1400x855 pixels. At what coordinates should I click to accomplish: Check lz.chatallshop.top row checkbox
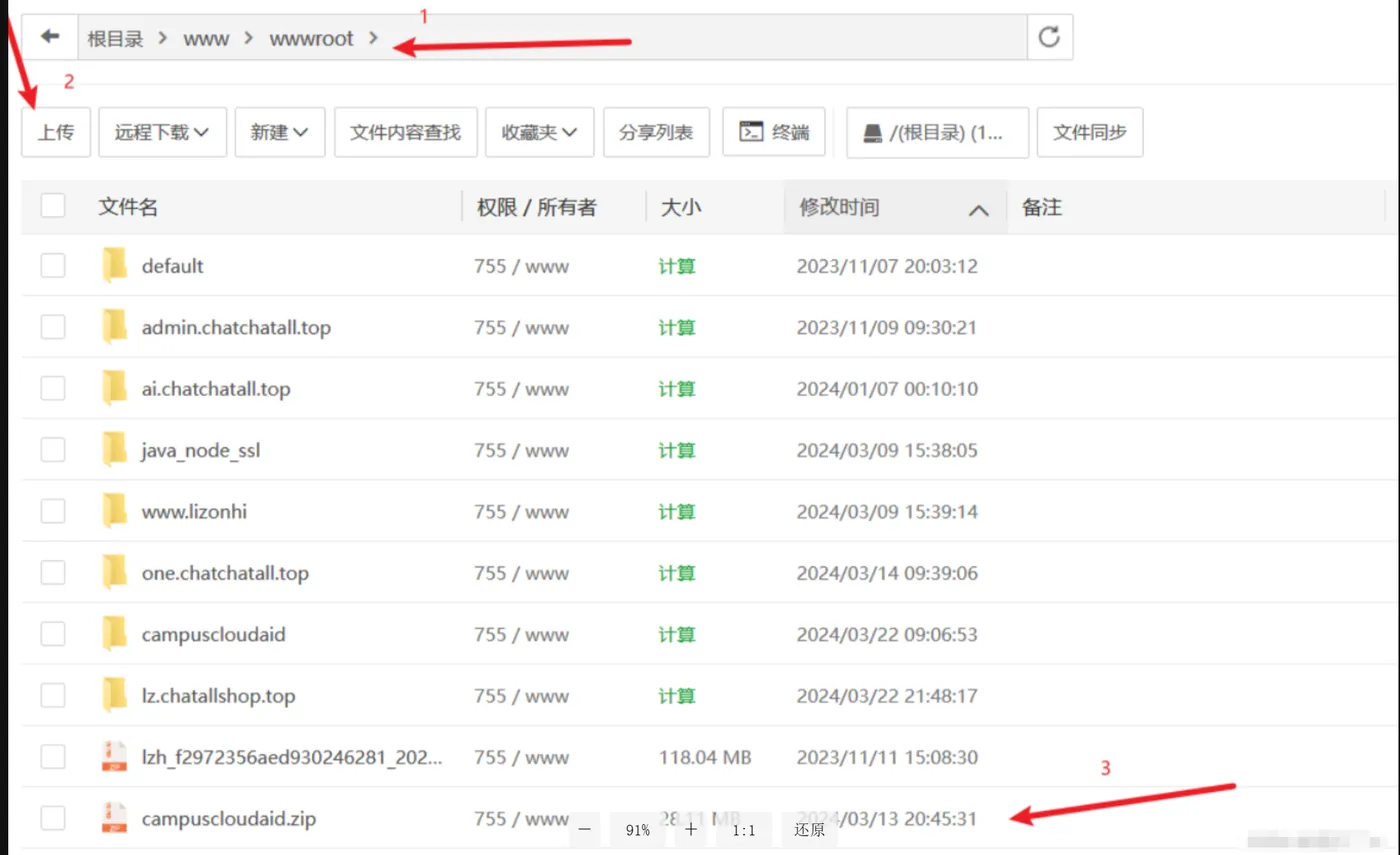click(53, 695)
